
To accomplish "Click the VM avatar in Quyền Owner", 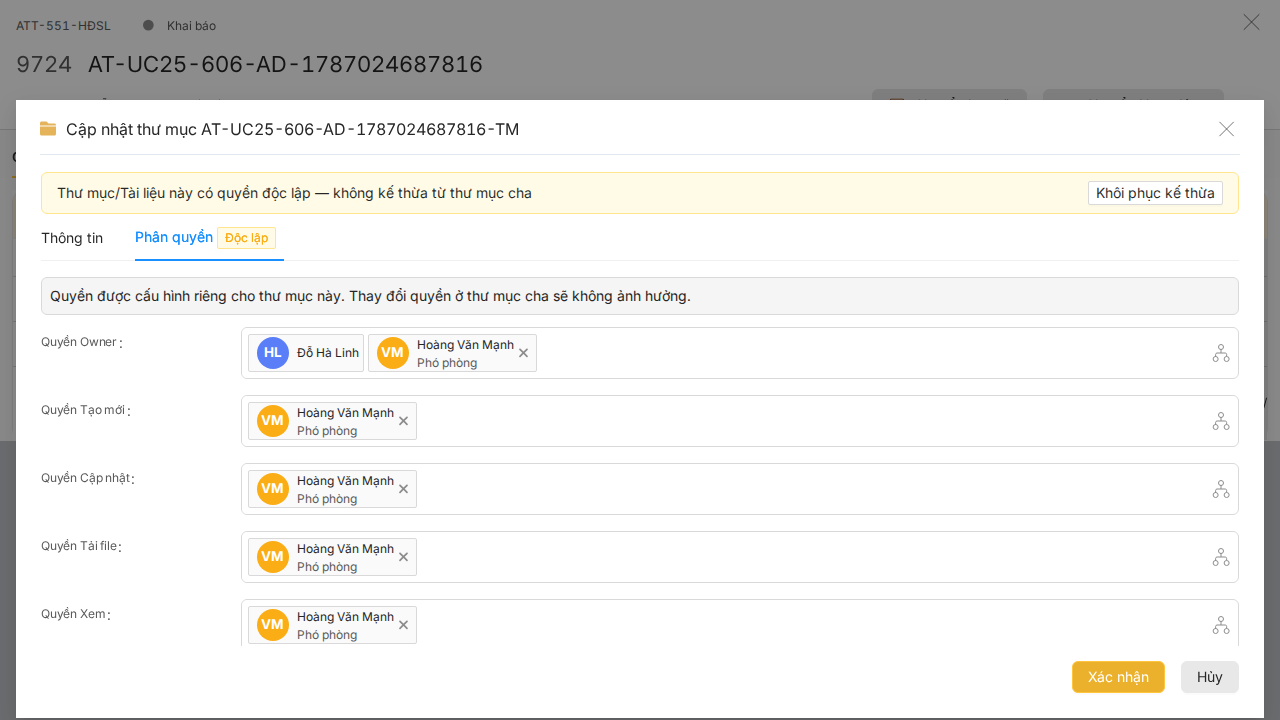I will click(393, 353).
